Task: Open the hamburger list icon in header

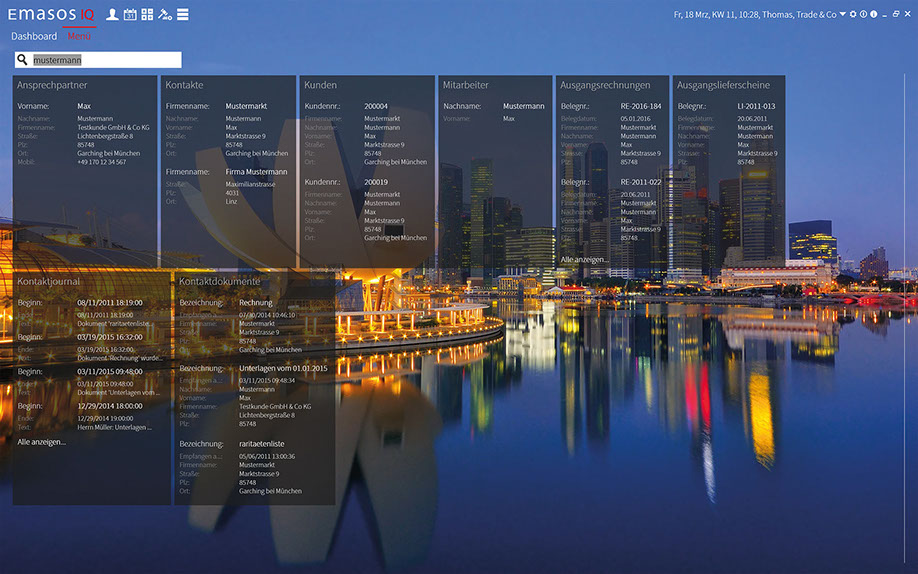Action: point(183,15)
